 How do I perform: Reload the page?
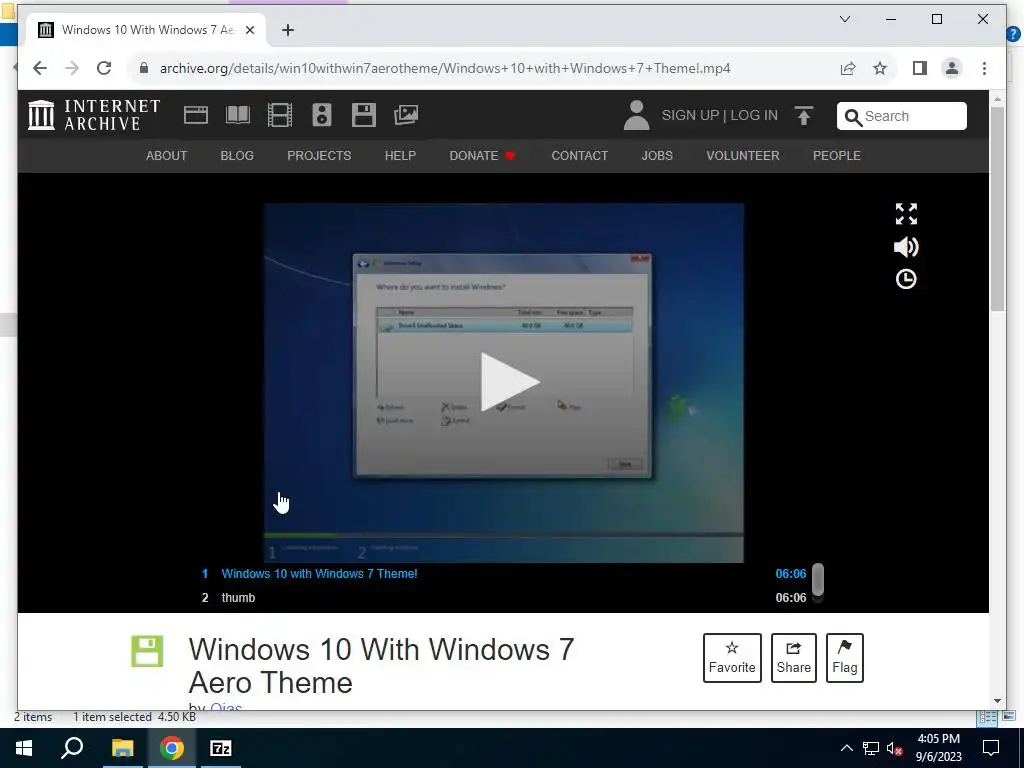(104, 68)
